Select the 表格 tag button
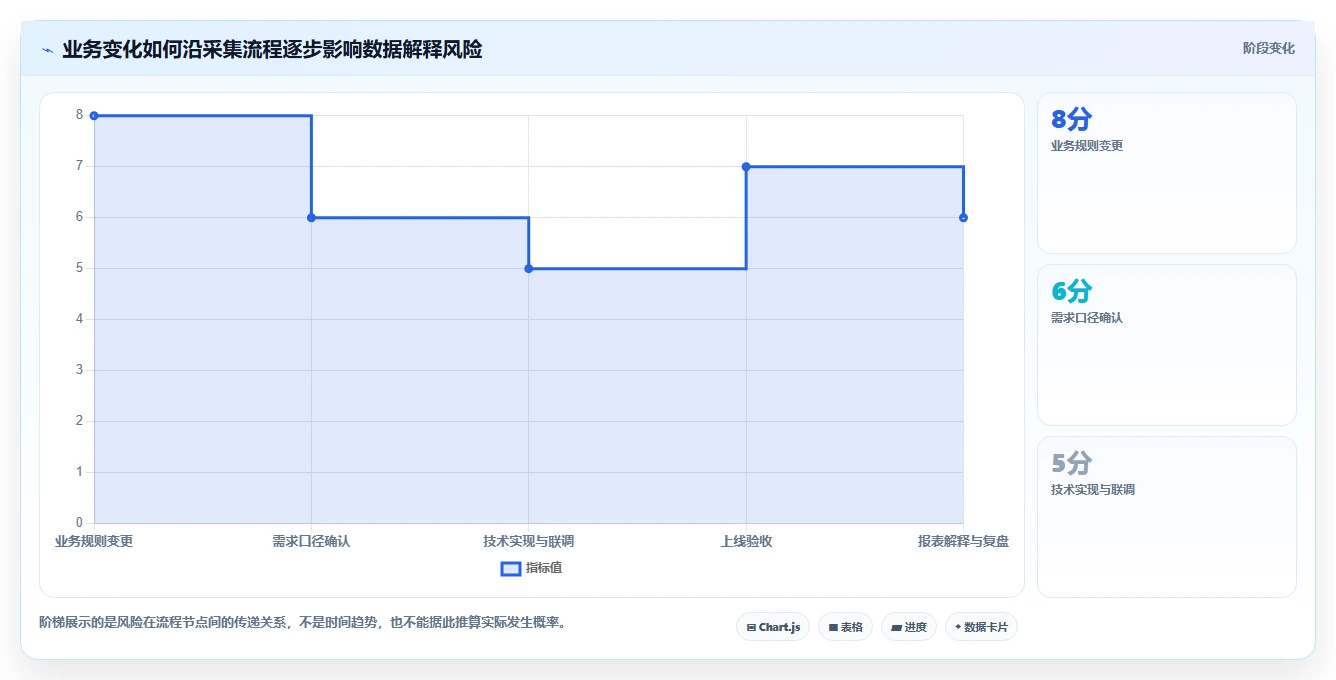The height and width of the screenshot is (680, 1336). [845, 627]
